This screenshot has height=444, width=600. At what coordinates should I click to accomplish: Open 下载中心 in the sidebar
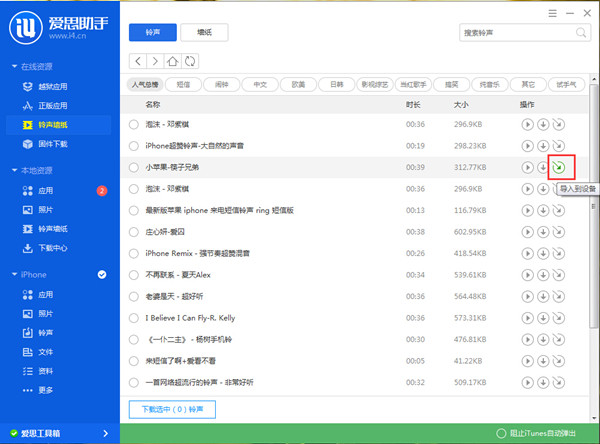52,247
